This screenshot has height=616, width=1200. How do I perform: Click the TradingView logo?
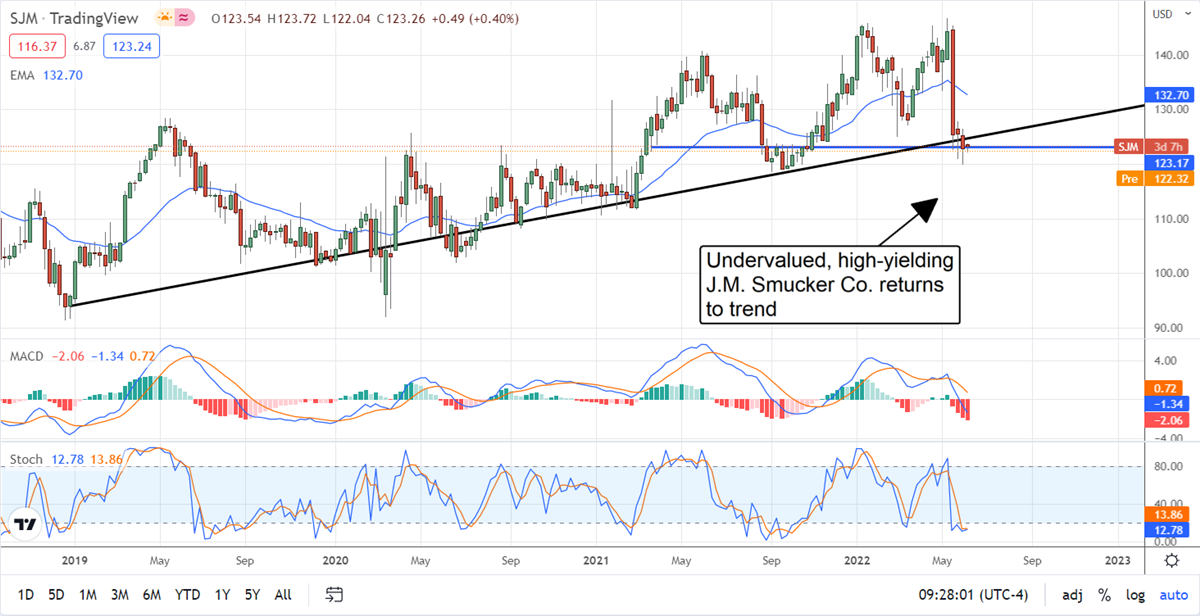[x=25, y=524]
